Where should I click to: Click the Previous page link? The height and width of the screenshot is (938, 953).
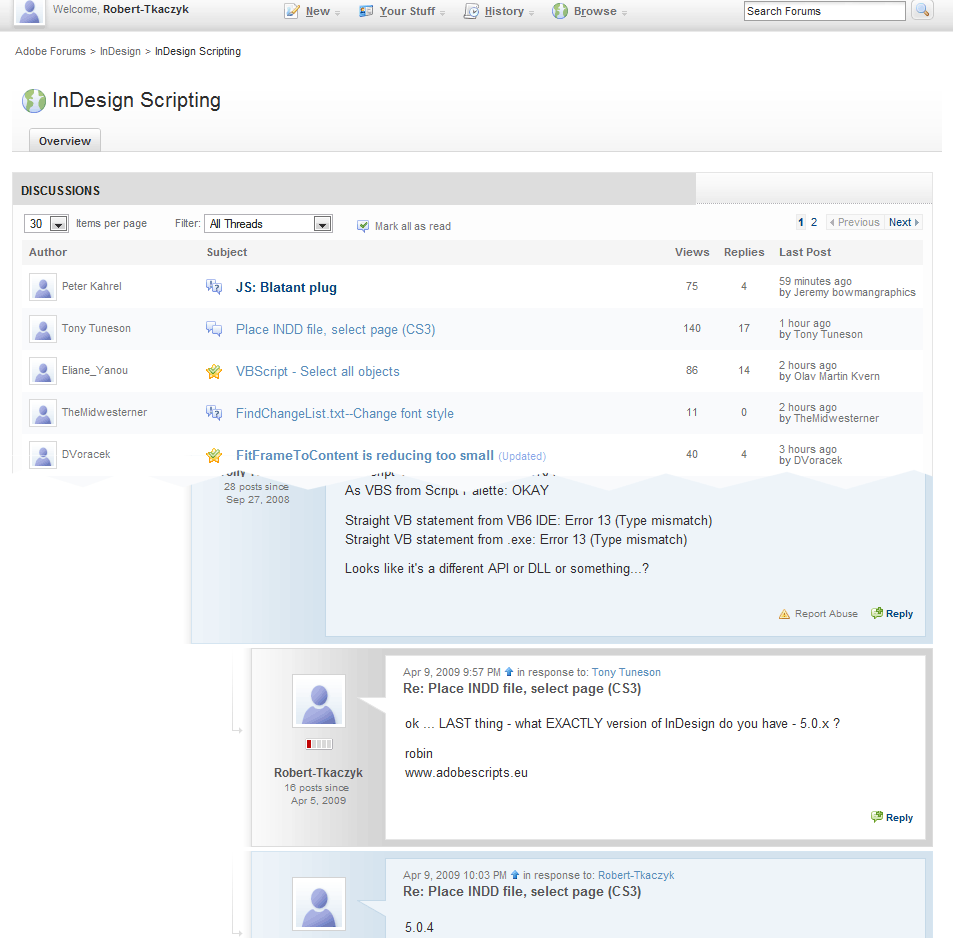tap(855, 222)
